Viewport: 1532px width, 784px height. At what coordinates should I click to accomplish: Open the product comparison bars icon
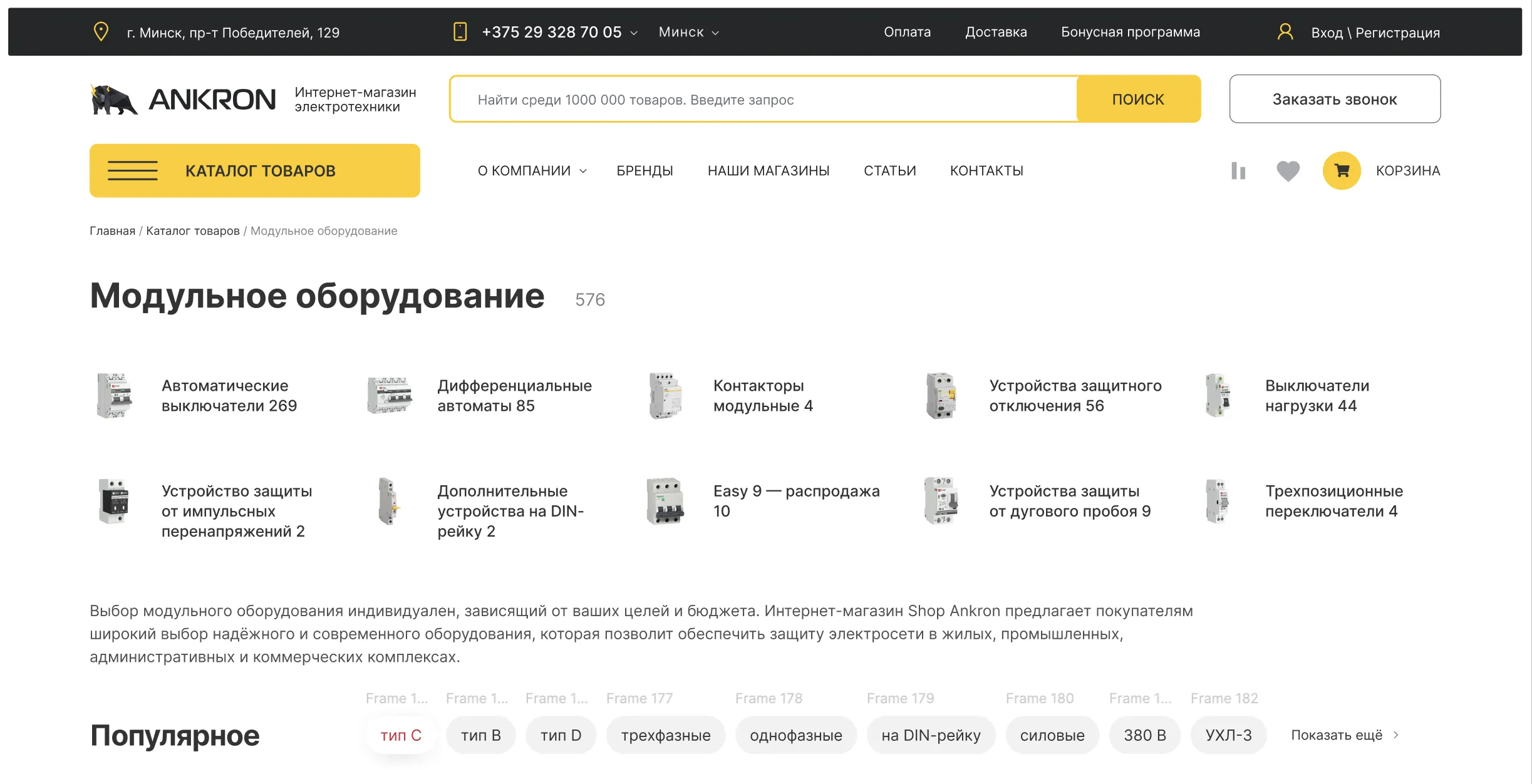pos(1238,170)
